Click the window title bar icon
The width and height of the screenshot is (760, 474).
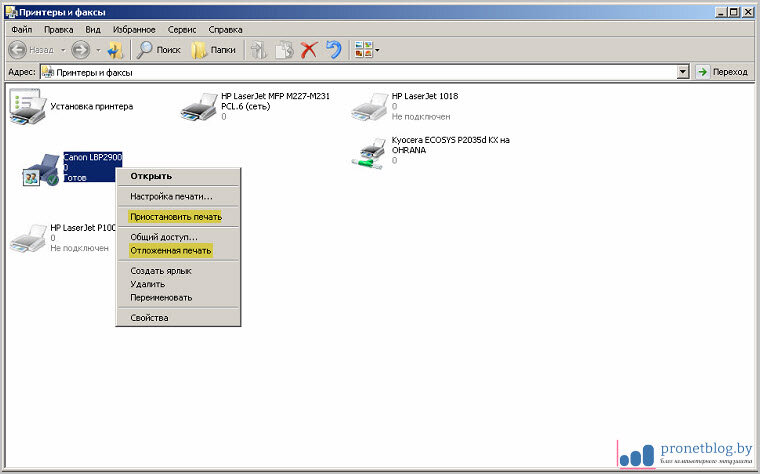coord(12,12)
